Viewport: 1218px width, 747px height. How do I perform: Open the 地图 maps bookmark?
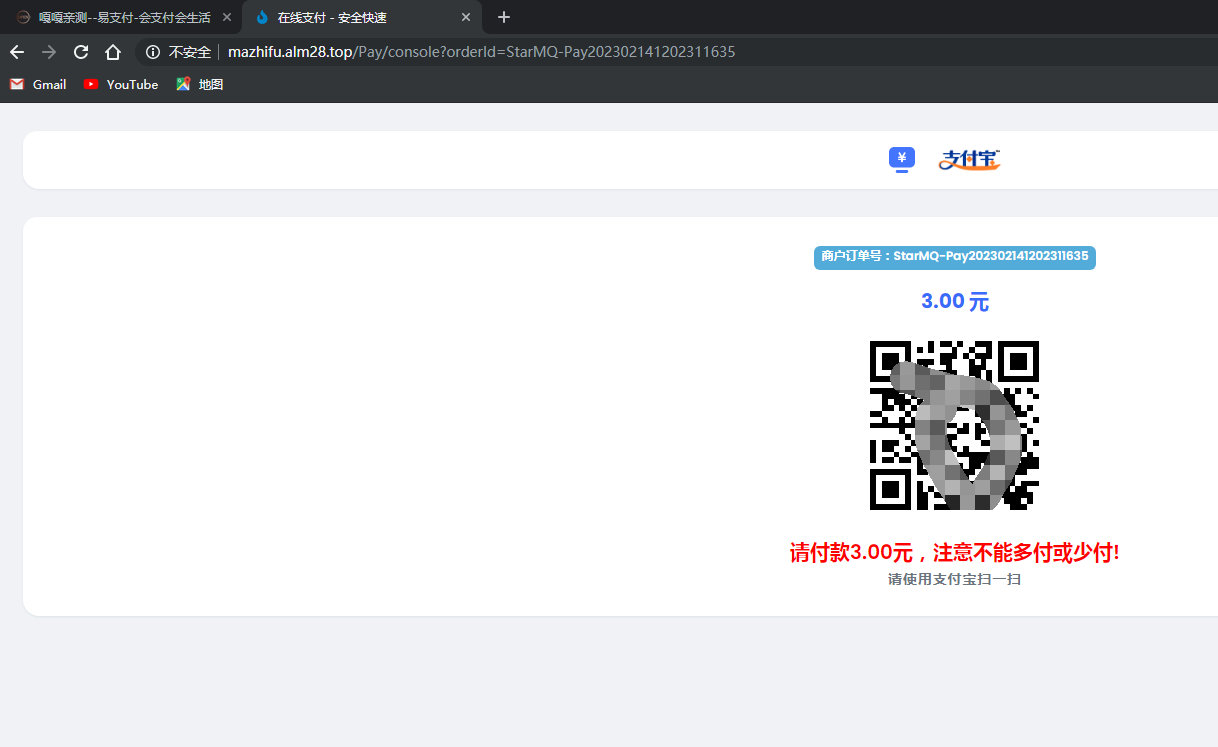[x=200, y=85]
